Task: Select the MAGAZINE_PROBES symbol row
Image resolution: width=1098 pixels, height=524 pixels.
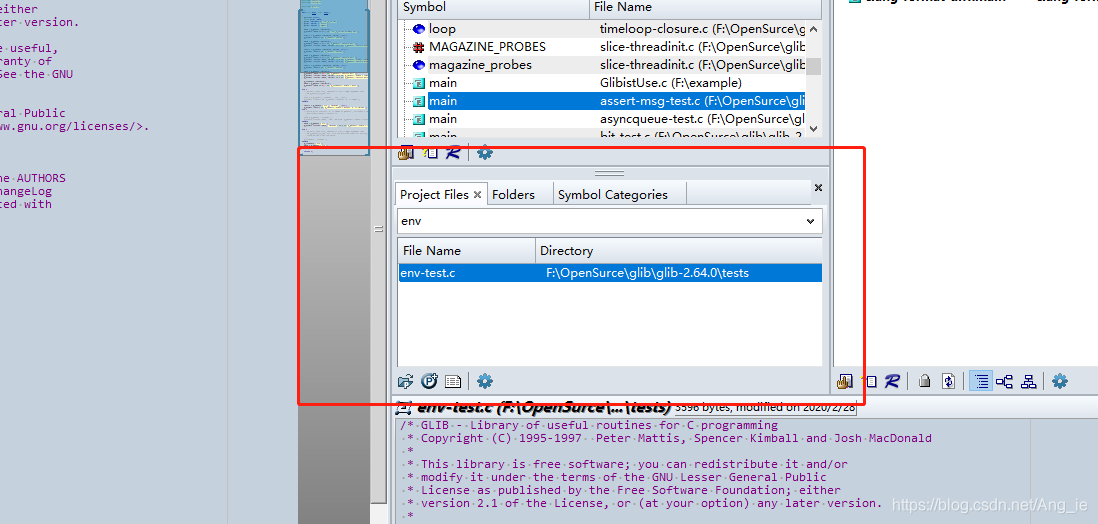Action: [488, 47]
